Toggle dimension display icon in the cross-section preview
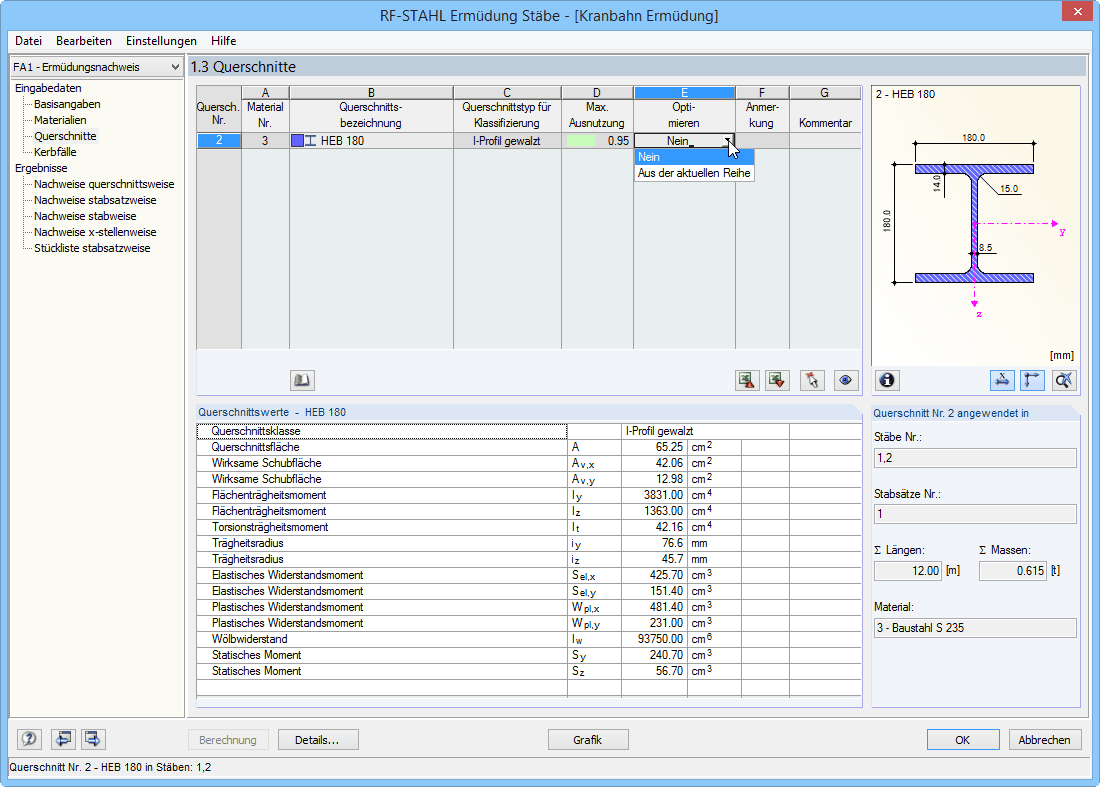The height and width of the screenshot is (787, 1100). point(1002,380)
